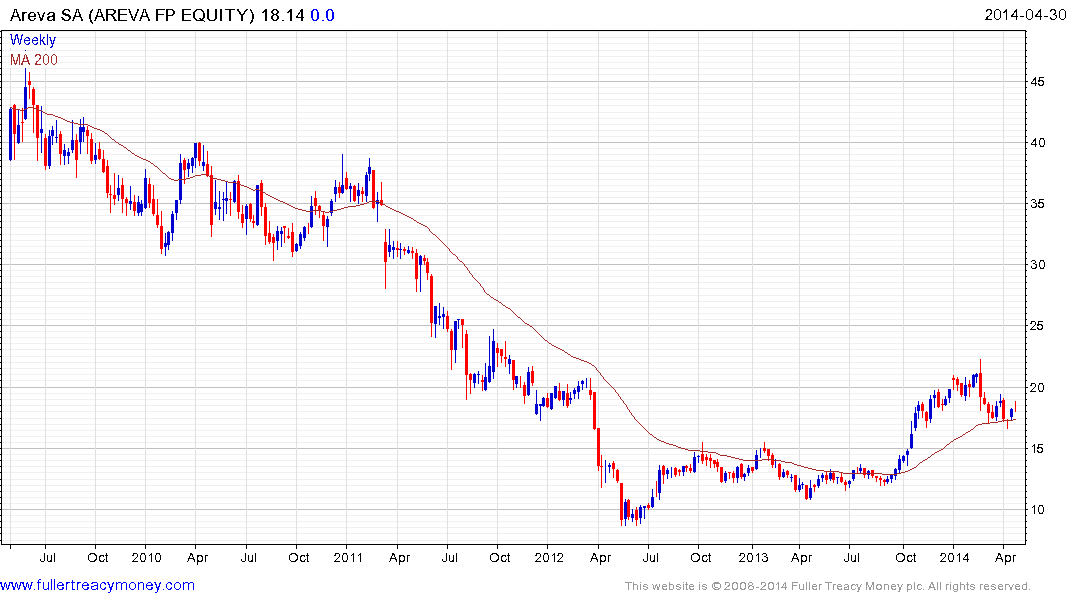Click the blue 0.0 change value
This screenshot has width=1075, height=600.
tap(322, 15)
